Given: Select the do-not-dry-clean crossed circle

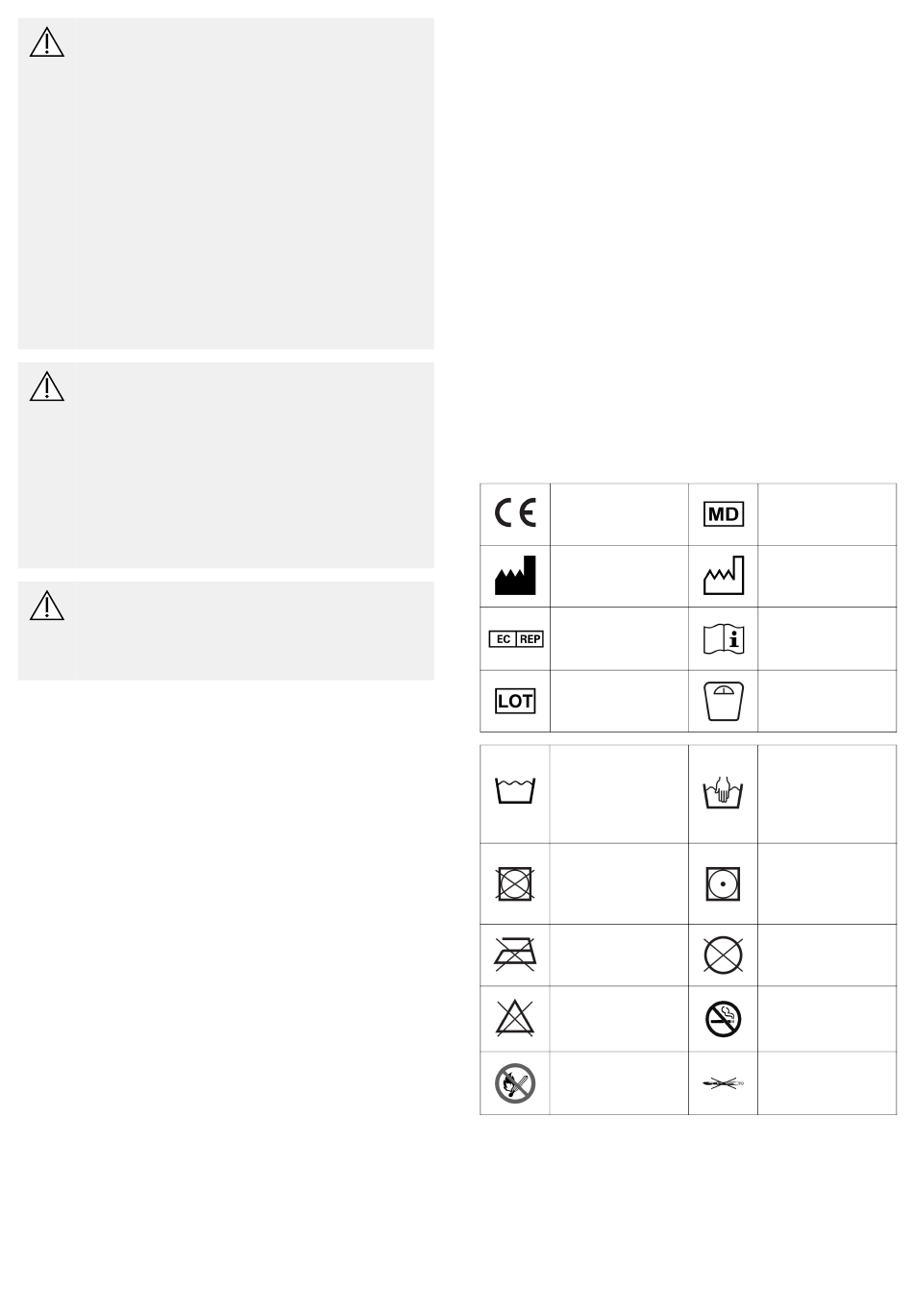Looking at the screenshot, I should (x=724, y=955).
